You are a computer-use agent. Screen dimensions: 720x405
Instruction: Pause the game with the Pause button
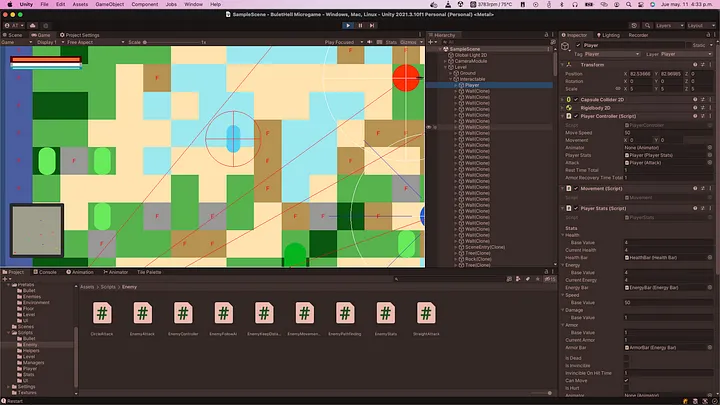[360, 26]
